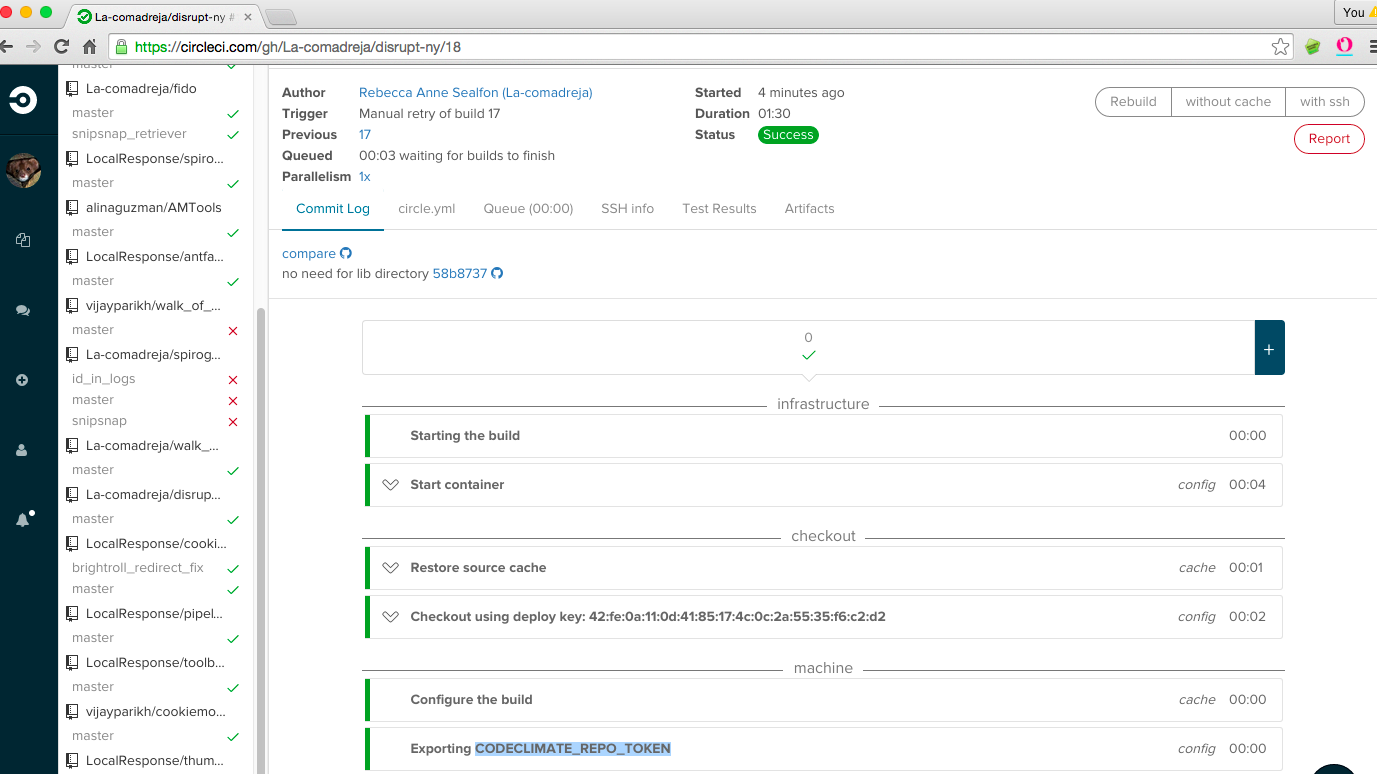Open the notifications bell icon

[x=23, y=519]
